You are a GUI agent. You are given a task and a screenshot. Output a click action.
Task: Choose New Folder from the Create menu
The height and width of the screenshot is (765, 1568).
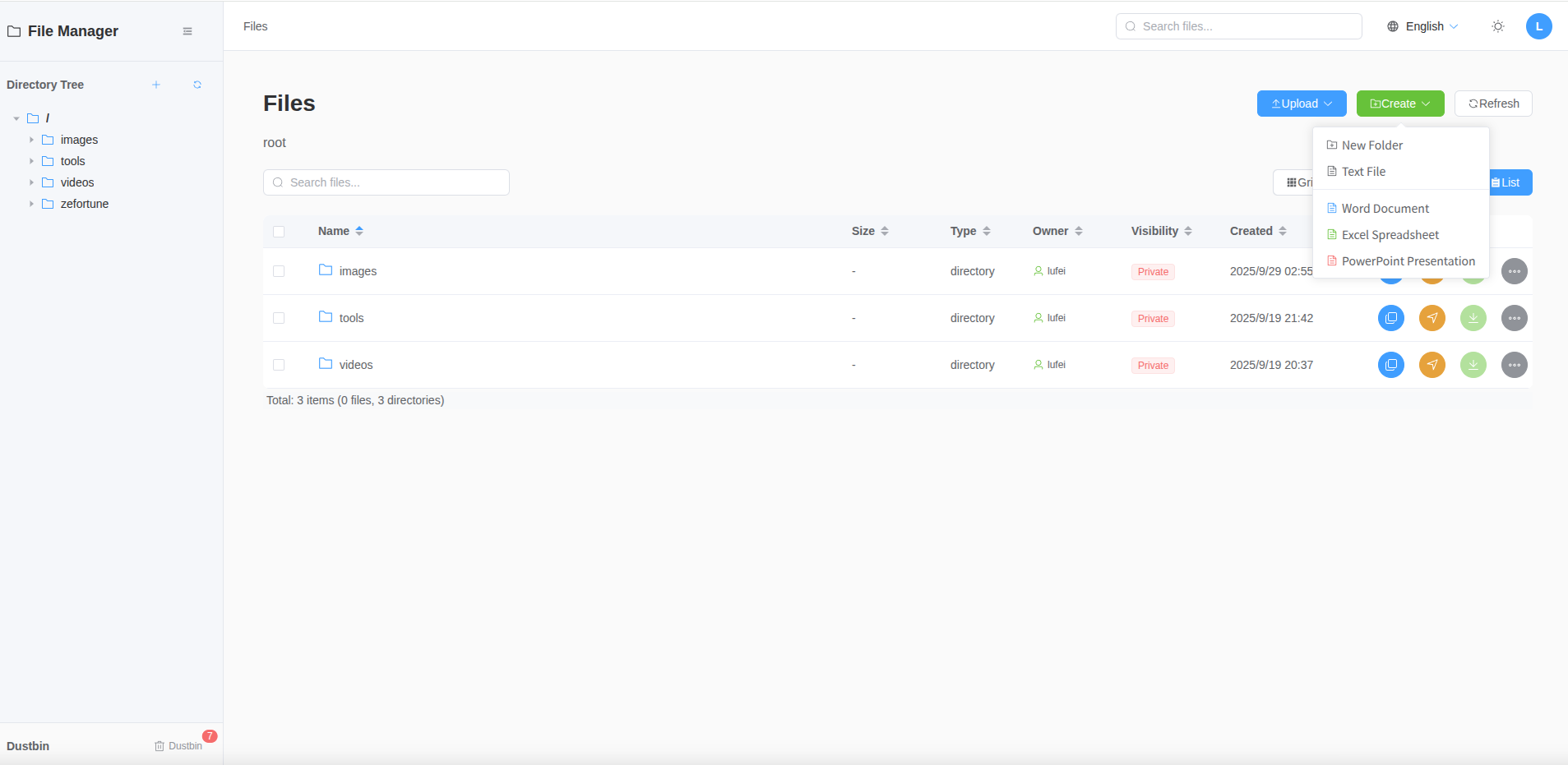coord(1371,145)
